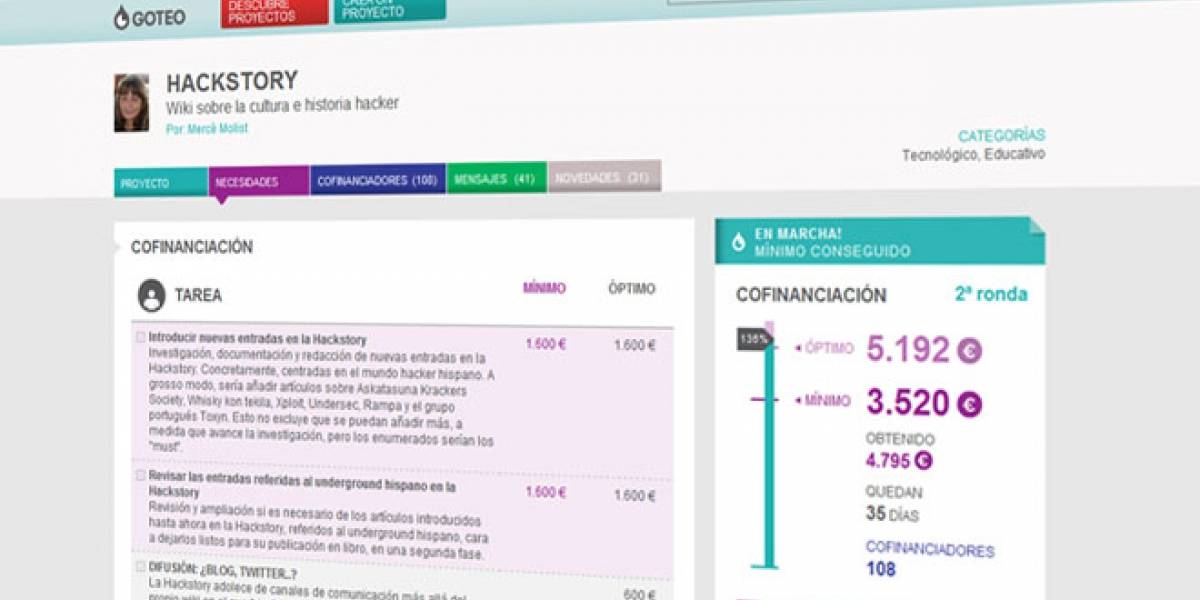This screenshot has width=1200, height=600.
Task: Switch to the Mensajes (41) tab
Action: coord(496,180)
